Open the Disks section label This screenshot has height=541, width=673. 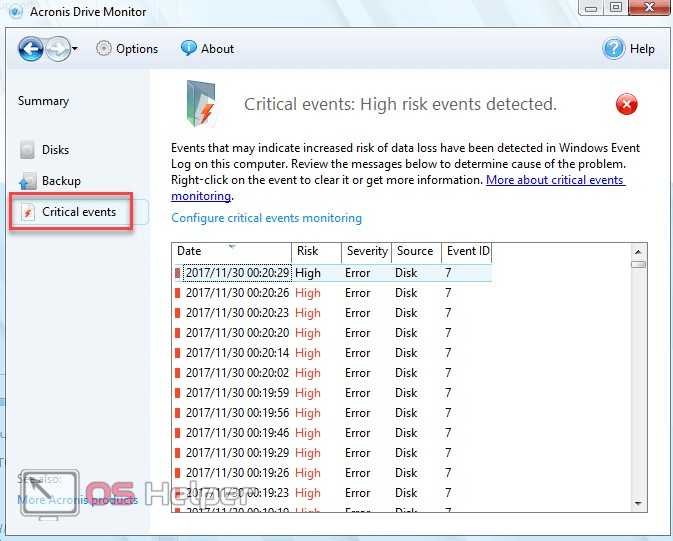pyautogui.click(x=55, y=150)
